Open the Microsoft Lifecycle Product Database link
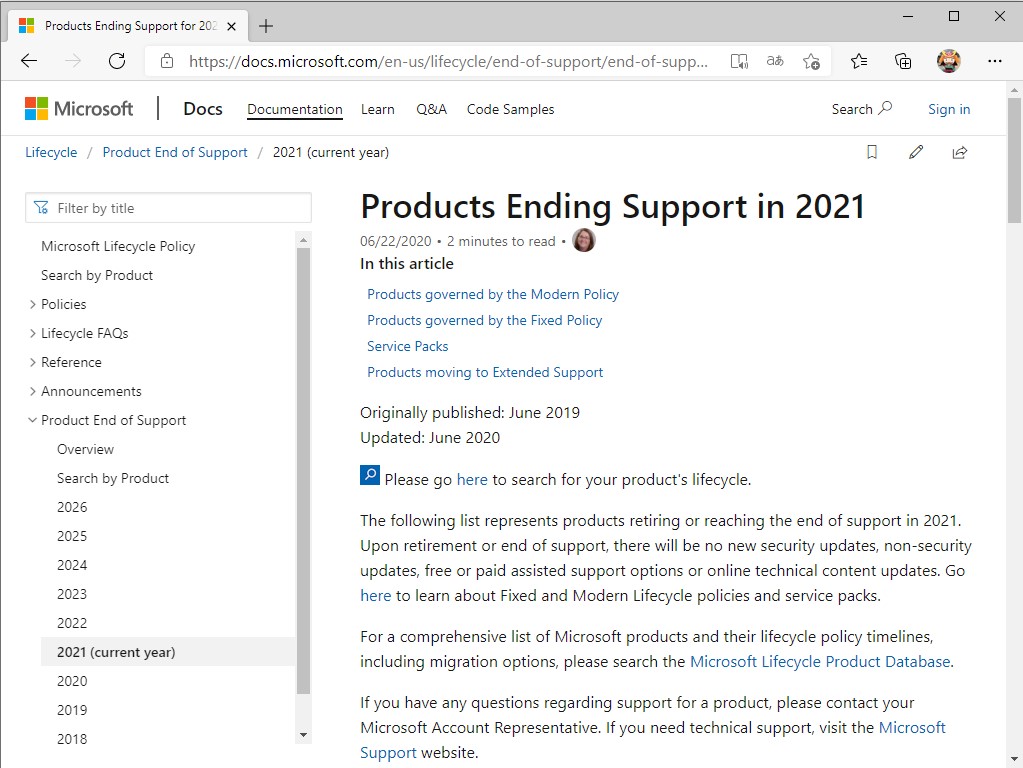This screenshot has height=768, width=1023. pos(820,661)
